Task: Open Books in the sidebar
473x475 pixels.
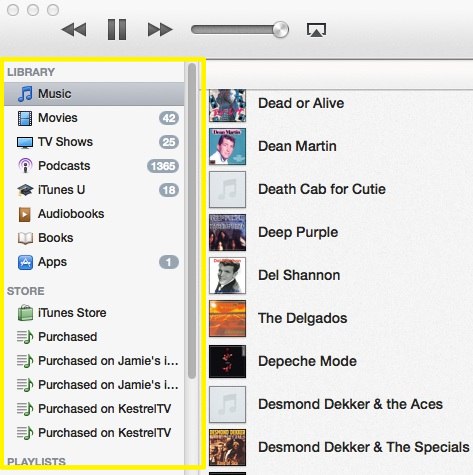Action: point(94,238)
